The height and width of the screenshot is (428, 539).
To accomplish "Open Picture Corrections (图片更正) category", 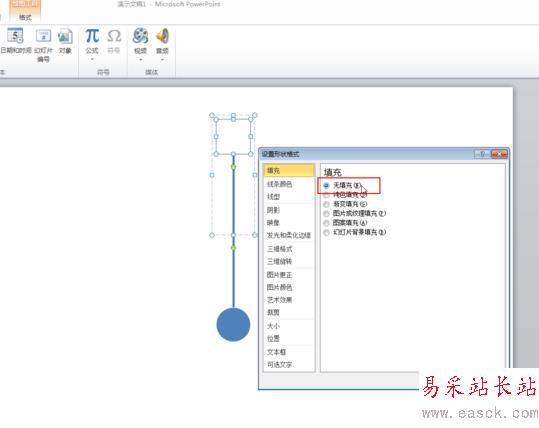I will 289,275.
